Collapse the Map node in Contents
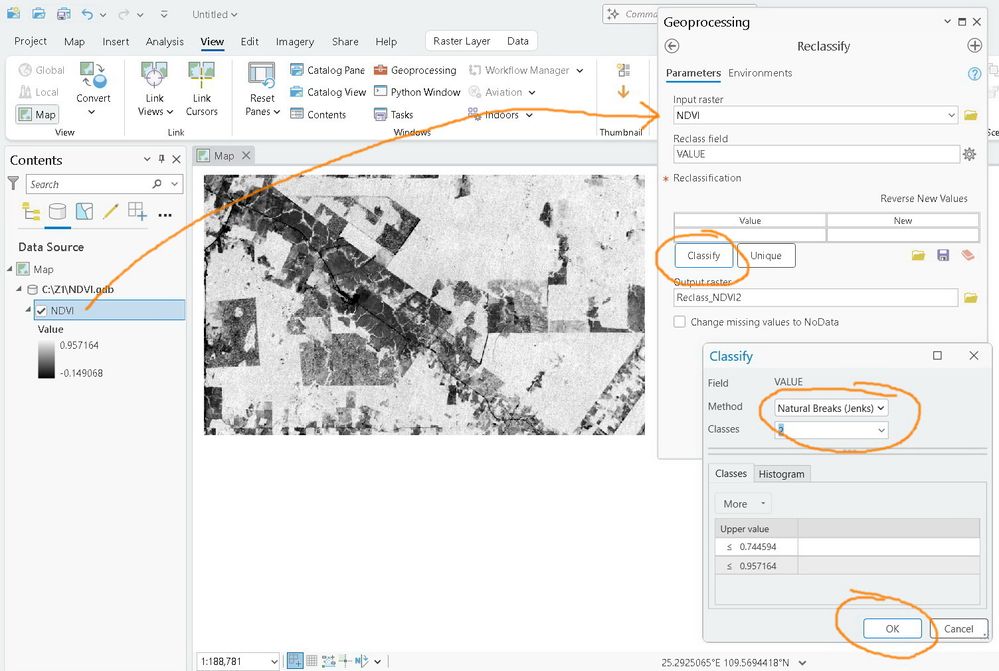Image resolution: width=999 pixels, height=671 pixels. pos(10,269)
